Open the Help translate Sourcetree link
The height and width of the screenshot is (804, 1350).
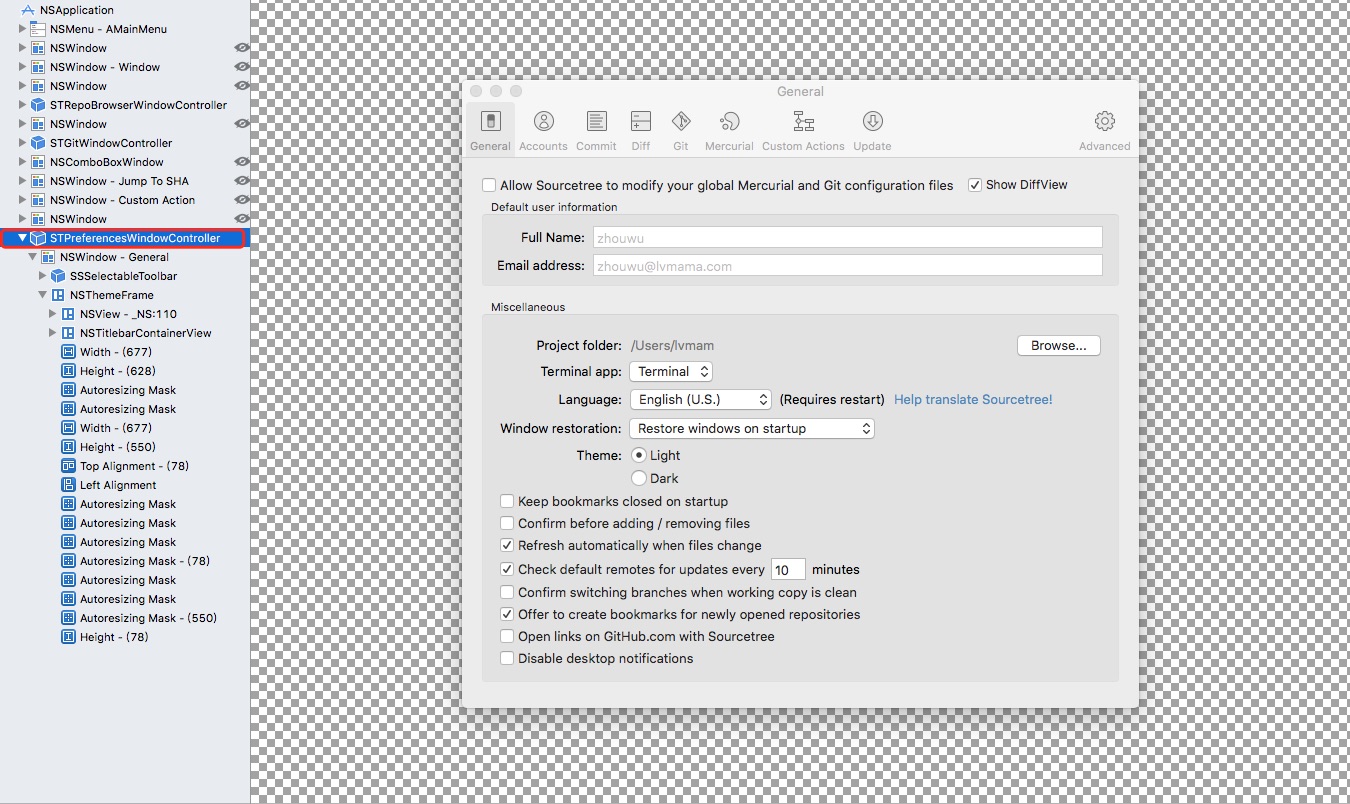(x=973, y=400)
